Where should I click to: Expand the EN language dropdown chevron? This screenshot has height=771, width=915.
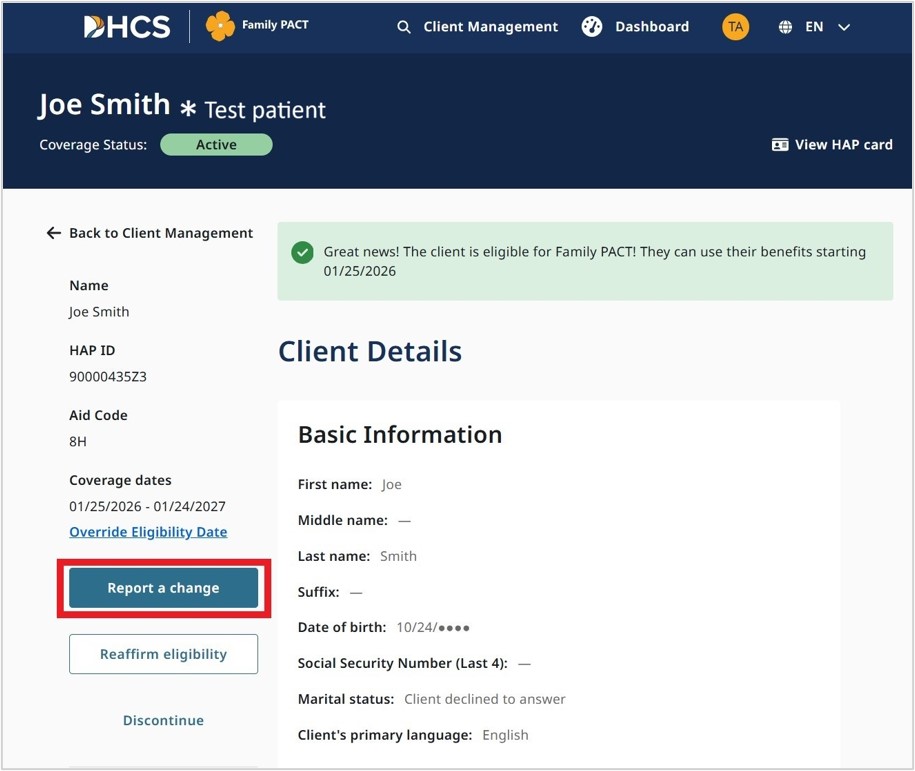click(844, 27)
